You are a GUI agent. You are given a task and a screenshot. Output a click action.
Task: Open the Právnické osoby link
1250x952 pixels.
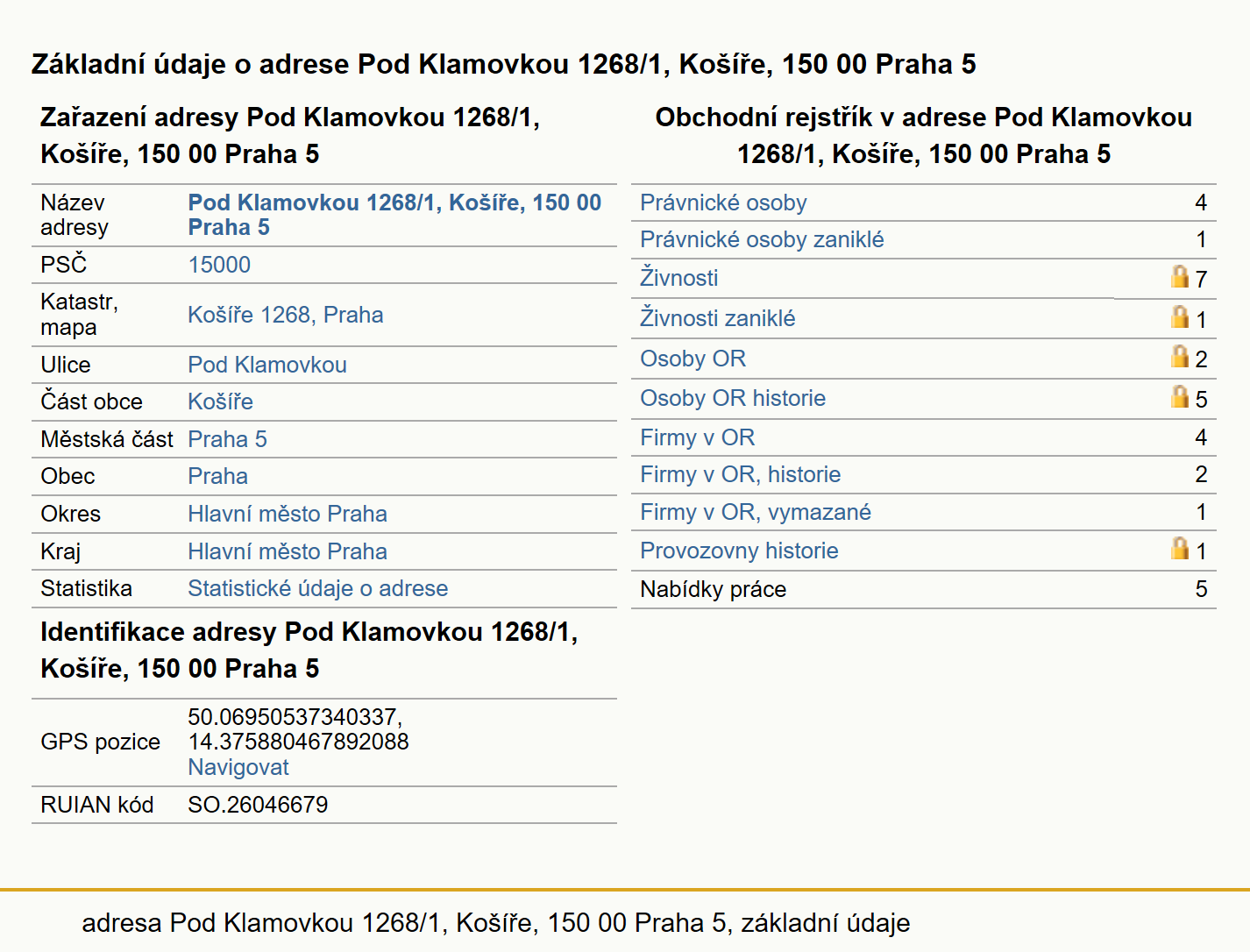(723, 202)
